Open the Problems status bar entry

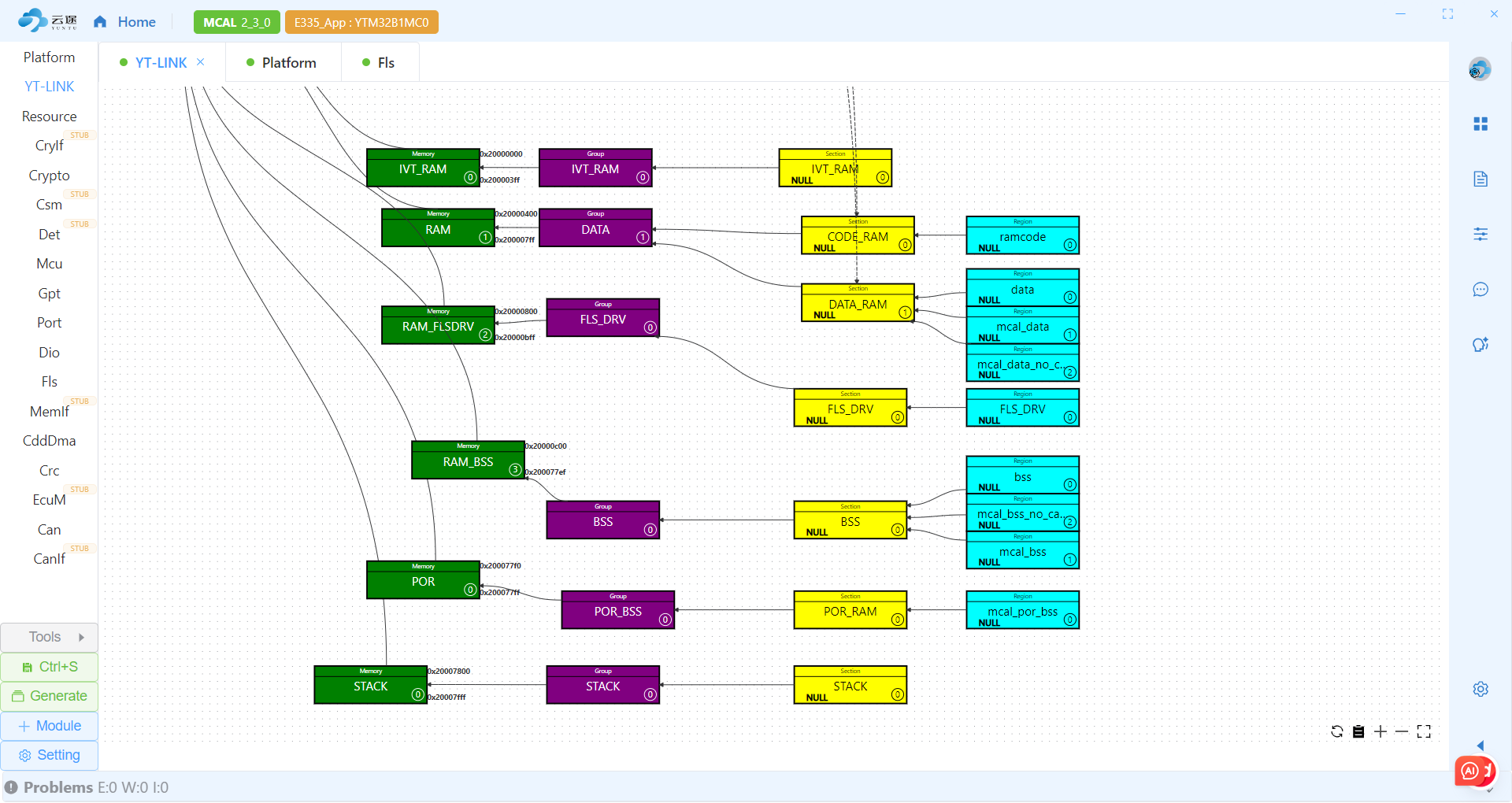coord(87,787)
